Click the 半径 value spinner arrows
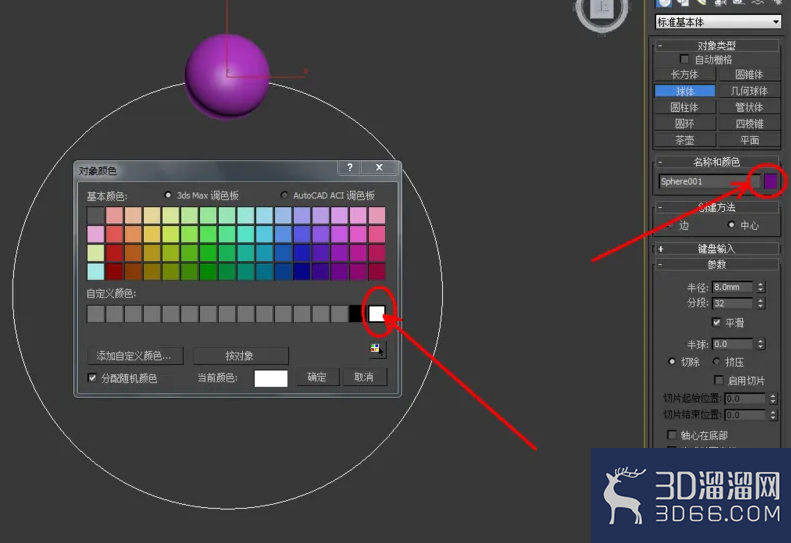791x543 pixels. point(761,287)
